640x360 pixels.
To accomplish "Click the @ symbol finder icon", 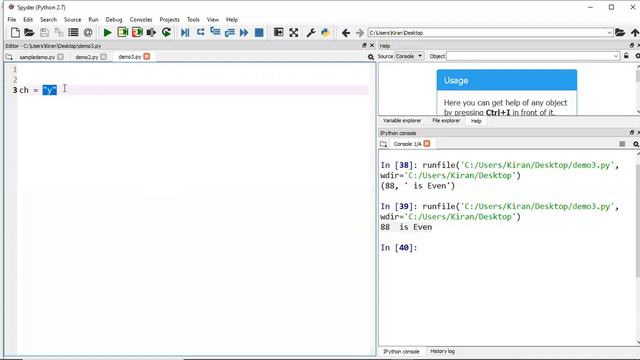I will point(88,33).
